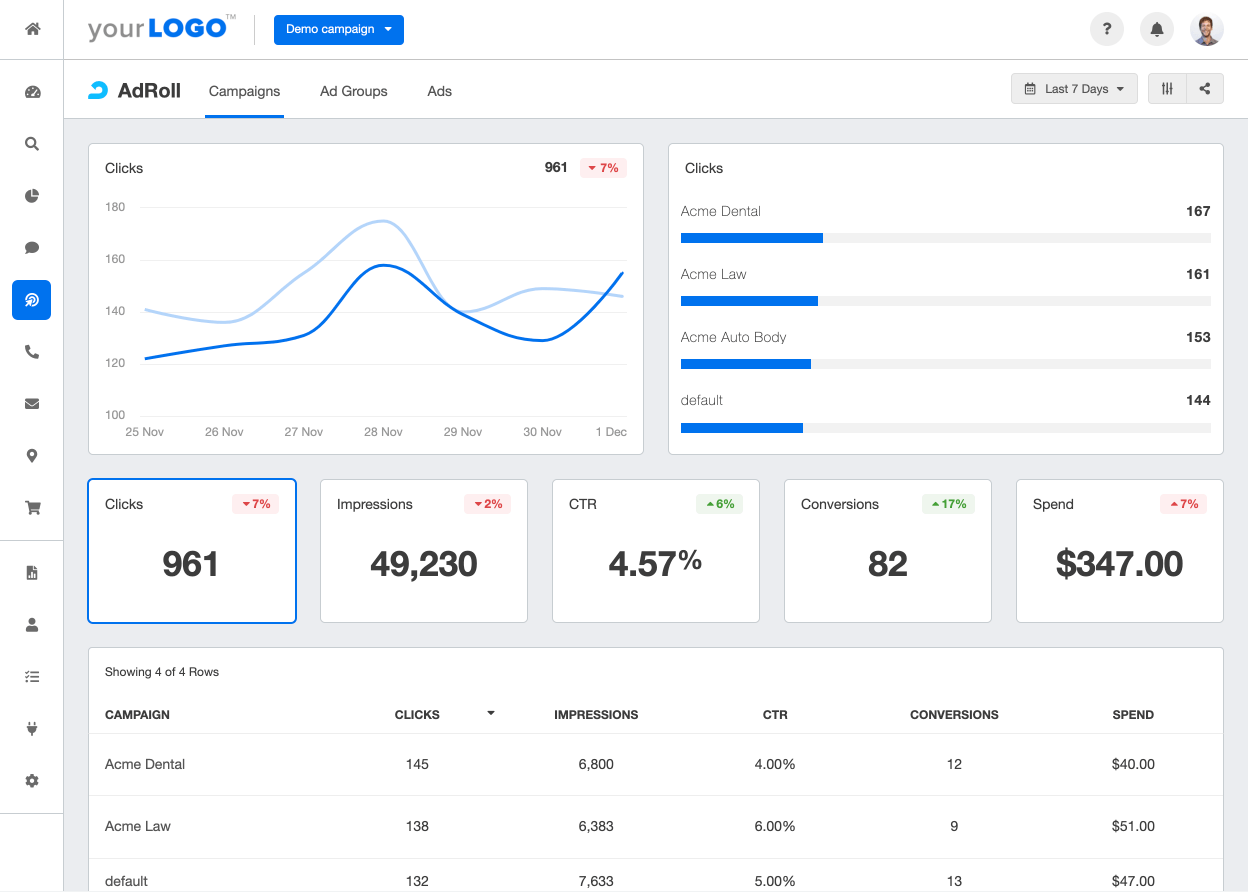This screenshot has width=1248, height=892.
Task: Open the dashboard speedometer view
Action: click(31, 91)
